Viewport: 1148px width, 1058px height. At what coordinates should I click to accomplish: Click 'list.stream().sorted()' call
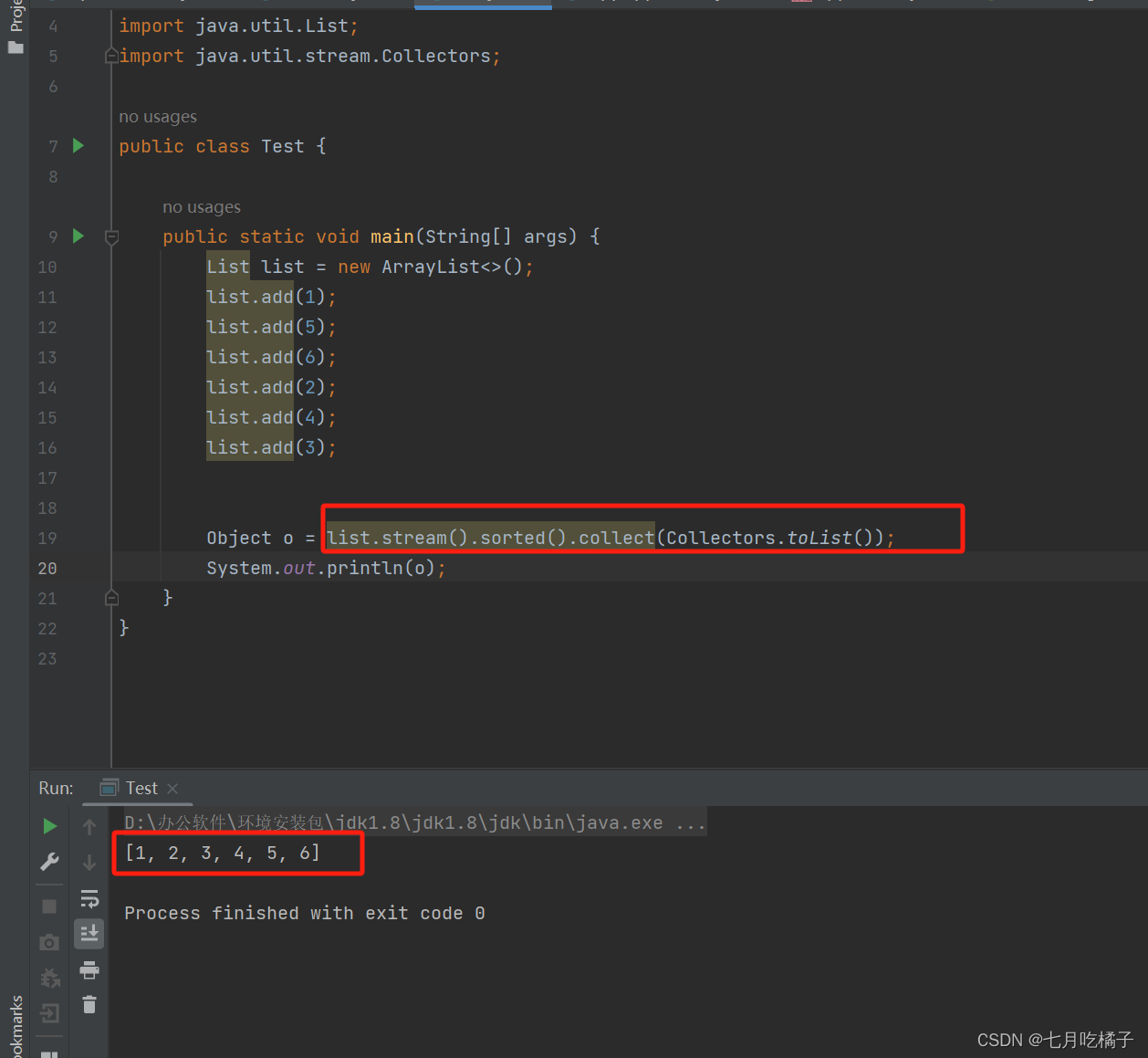(447, 539)
